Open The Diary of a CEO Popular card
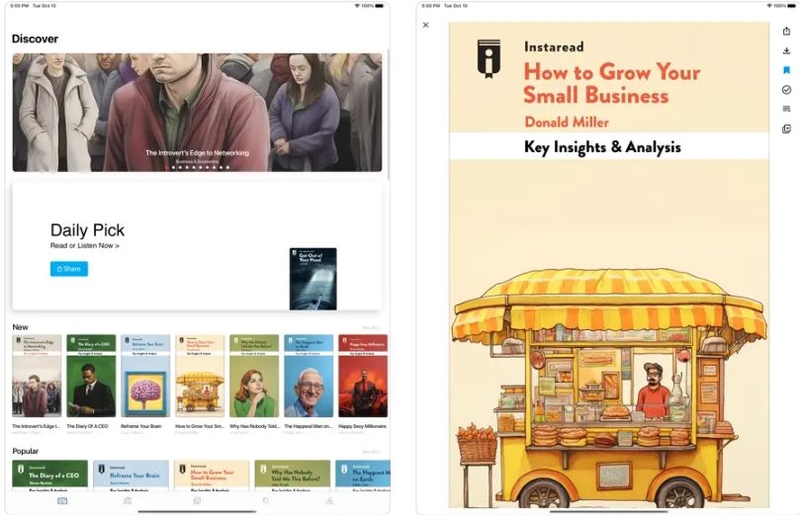800x515 pixels. (50, 475)
